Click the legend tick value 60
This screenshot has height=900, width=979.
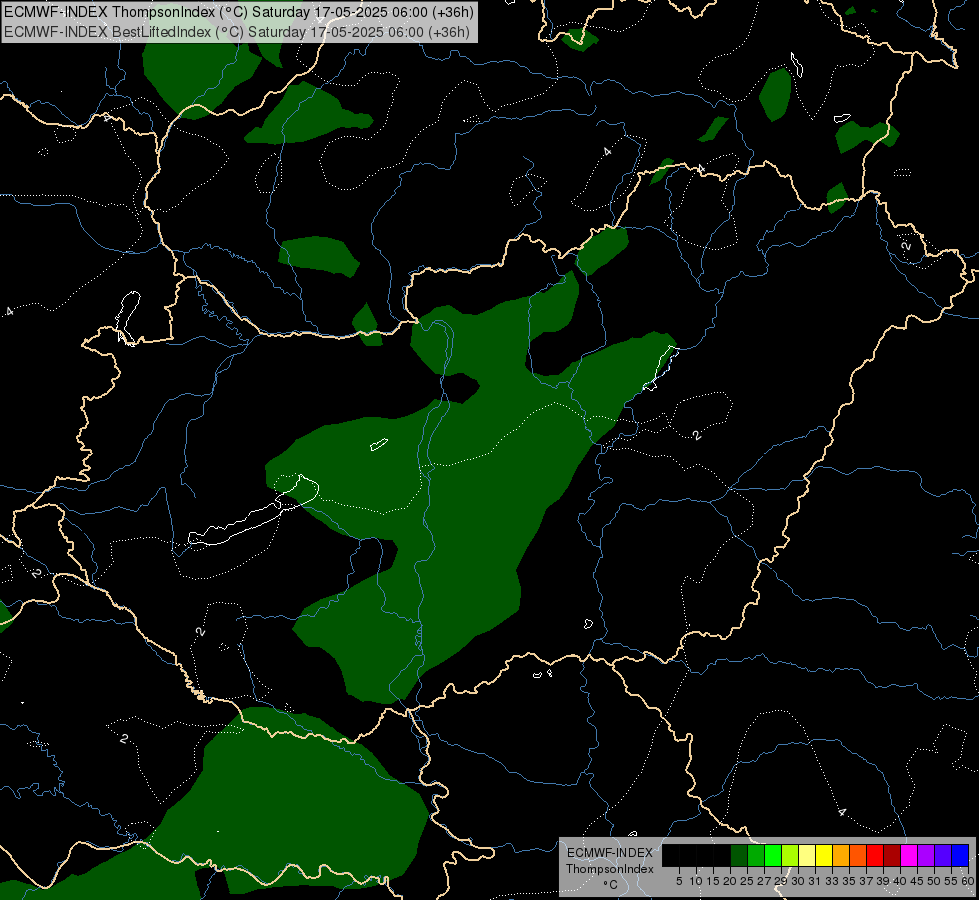pyautogui.click(x=968, y=881)
